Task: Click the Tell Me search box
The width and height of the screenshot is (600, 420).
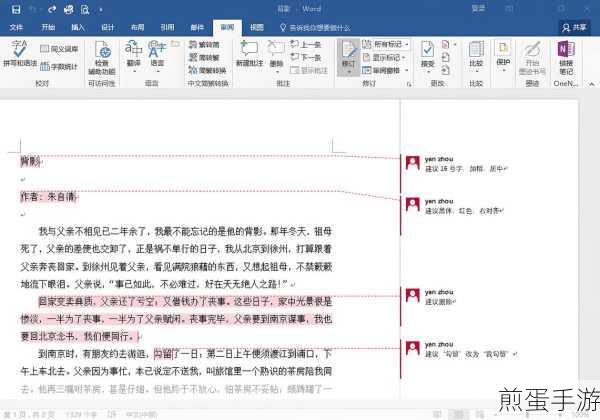Action: pos(315,28)
